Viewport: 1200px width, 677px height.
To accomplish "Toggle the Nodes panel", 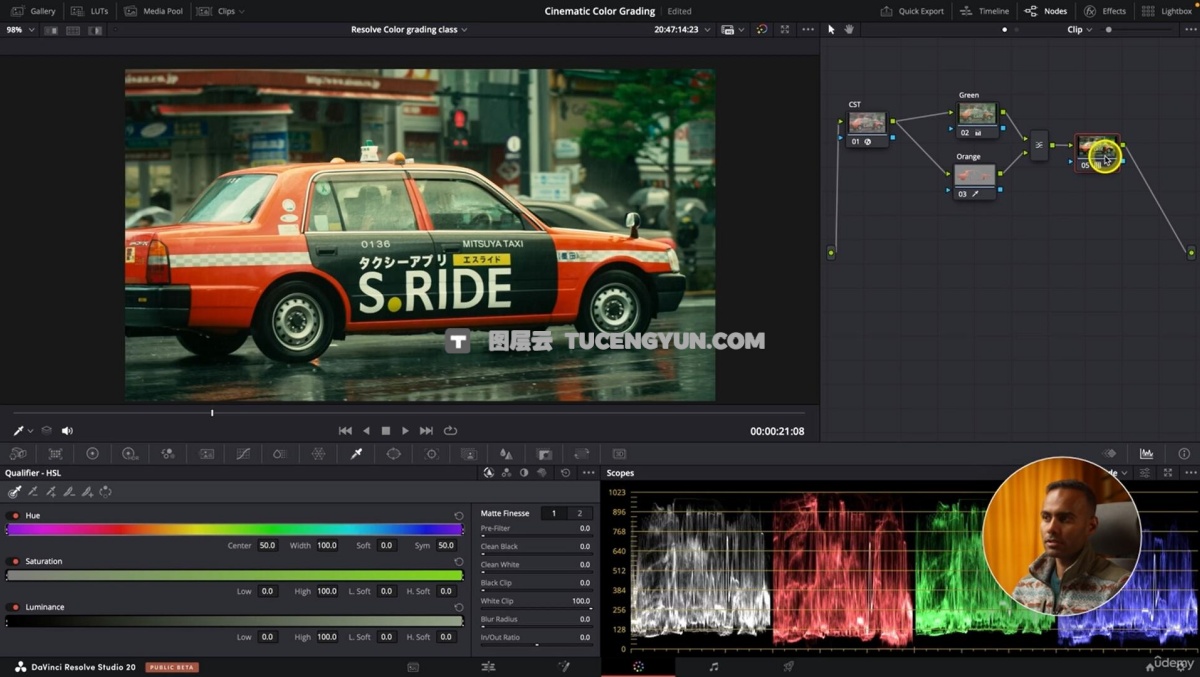I will 1045,11.
